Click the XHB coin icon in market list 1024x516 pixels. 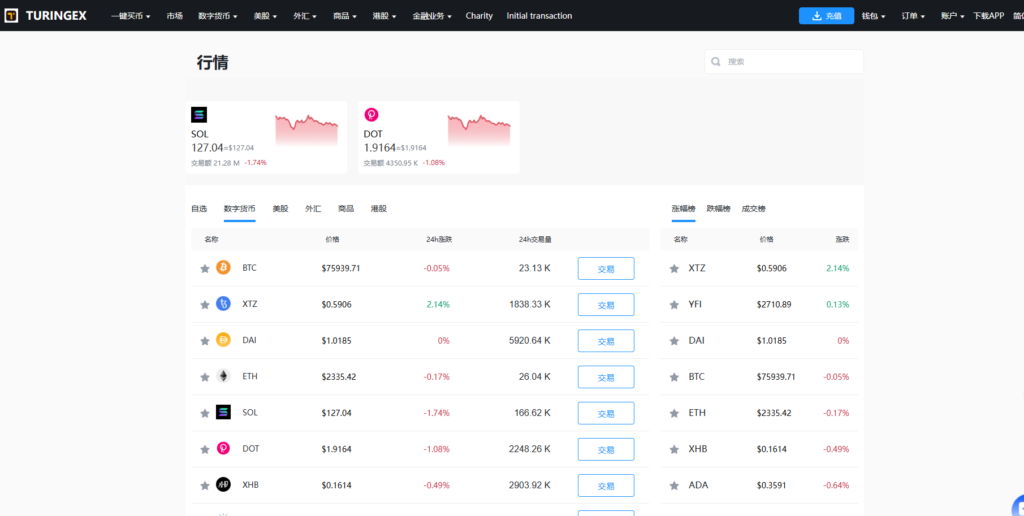pos(223,484)
